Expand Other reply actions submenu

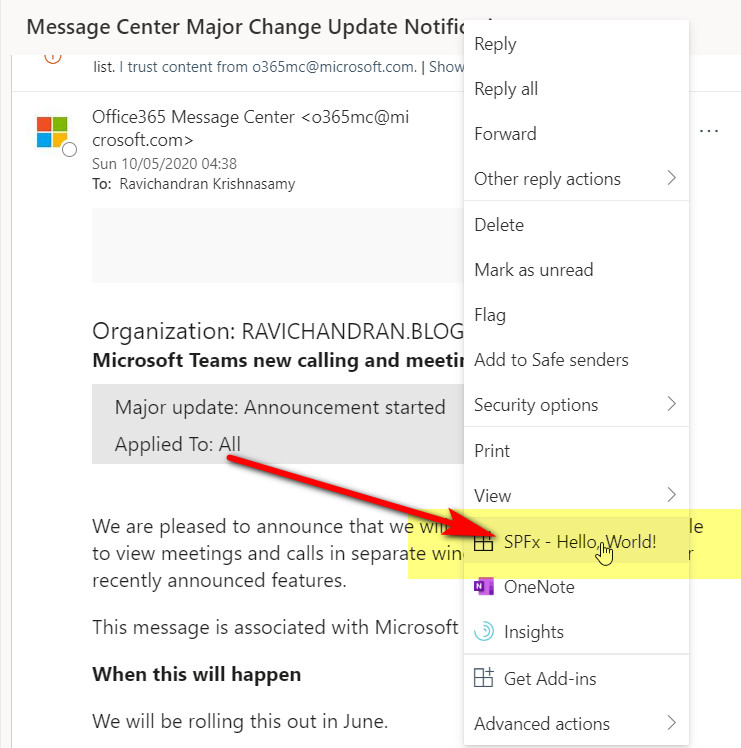(x=671, y=179)
